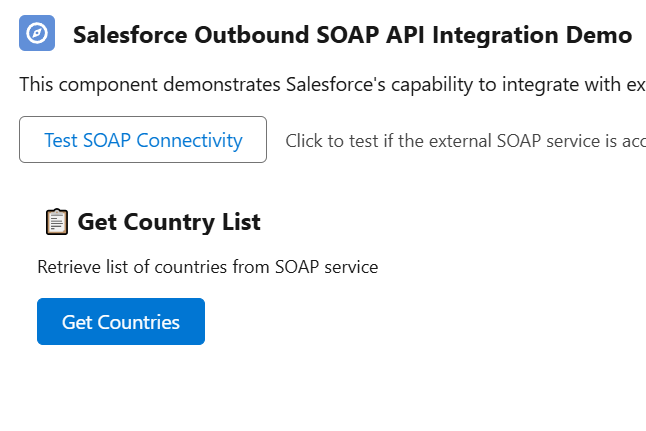The width and height of the screenshot is (646, 431).
Task: Click the hint 'Click to test if the external SOAP service'
Action: 466,141
